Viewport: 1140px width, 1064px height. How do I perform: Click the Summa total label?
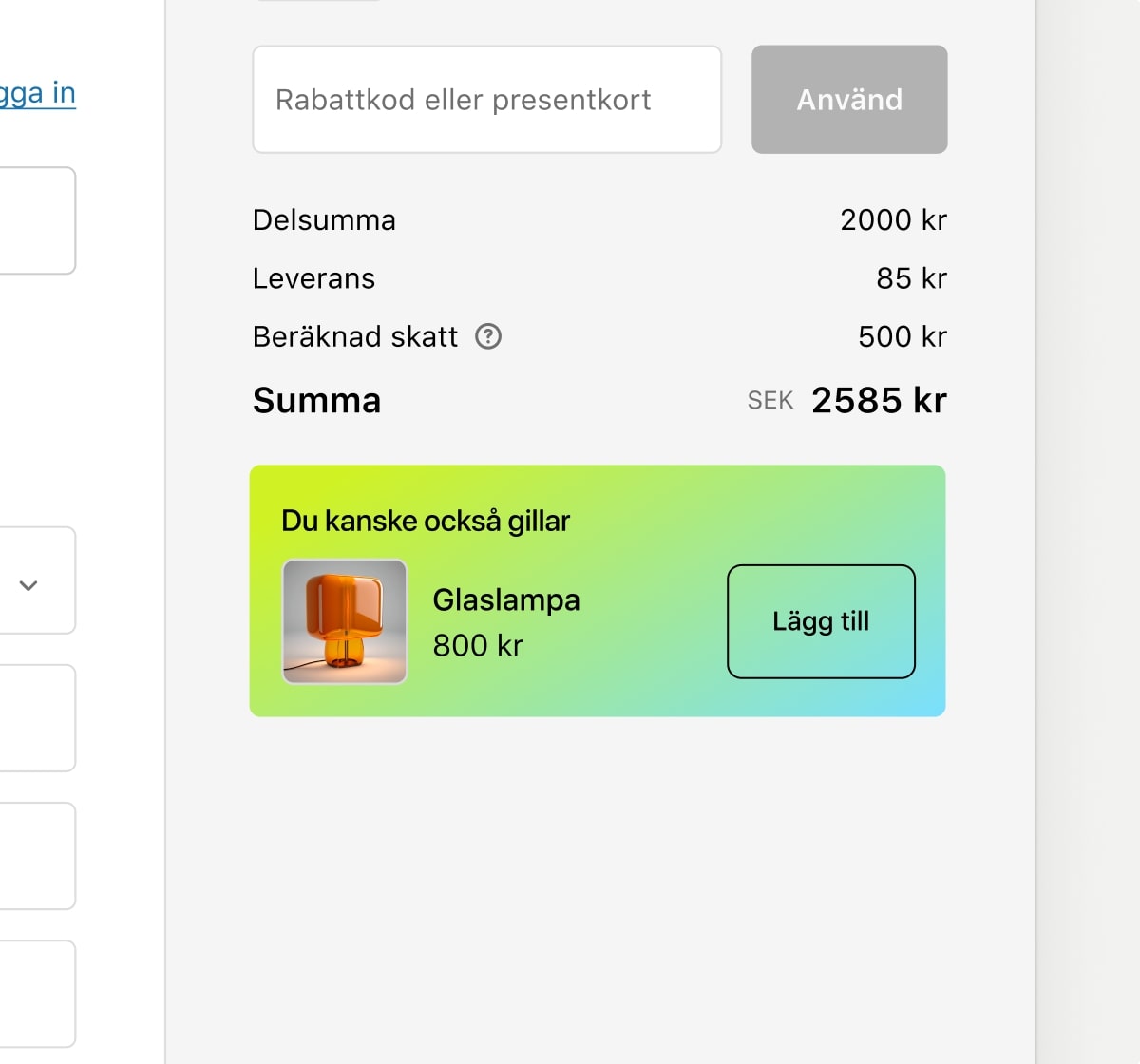316,401
